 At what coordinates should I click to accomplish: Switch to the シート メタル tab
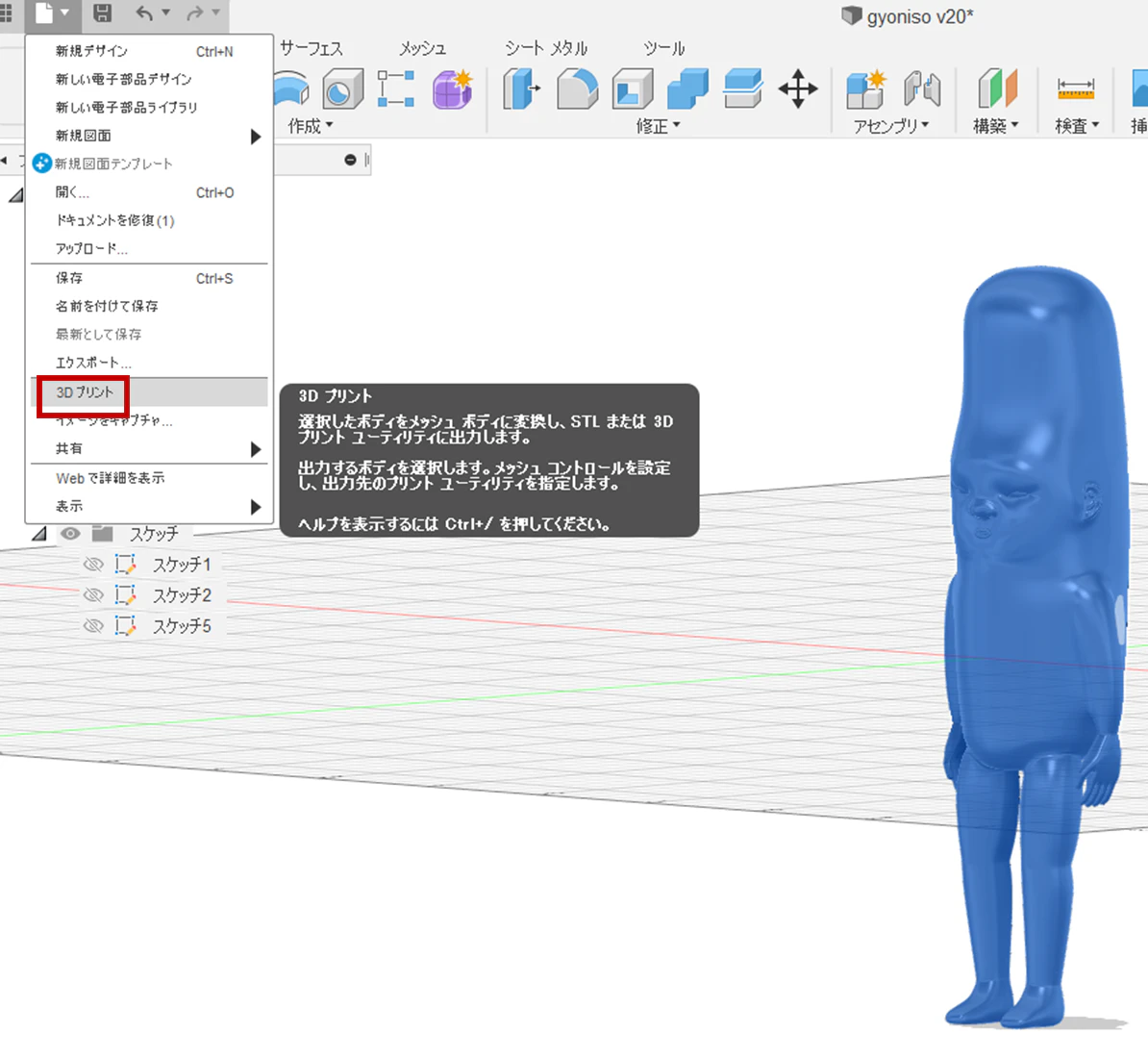[546, 48]
